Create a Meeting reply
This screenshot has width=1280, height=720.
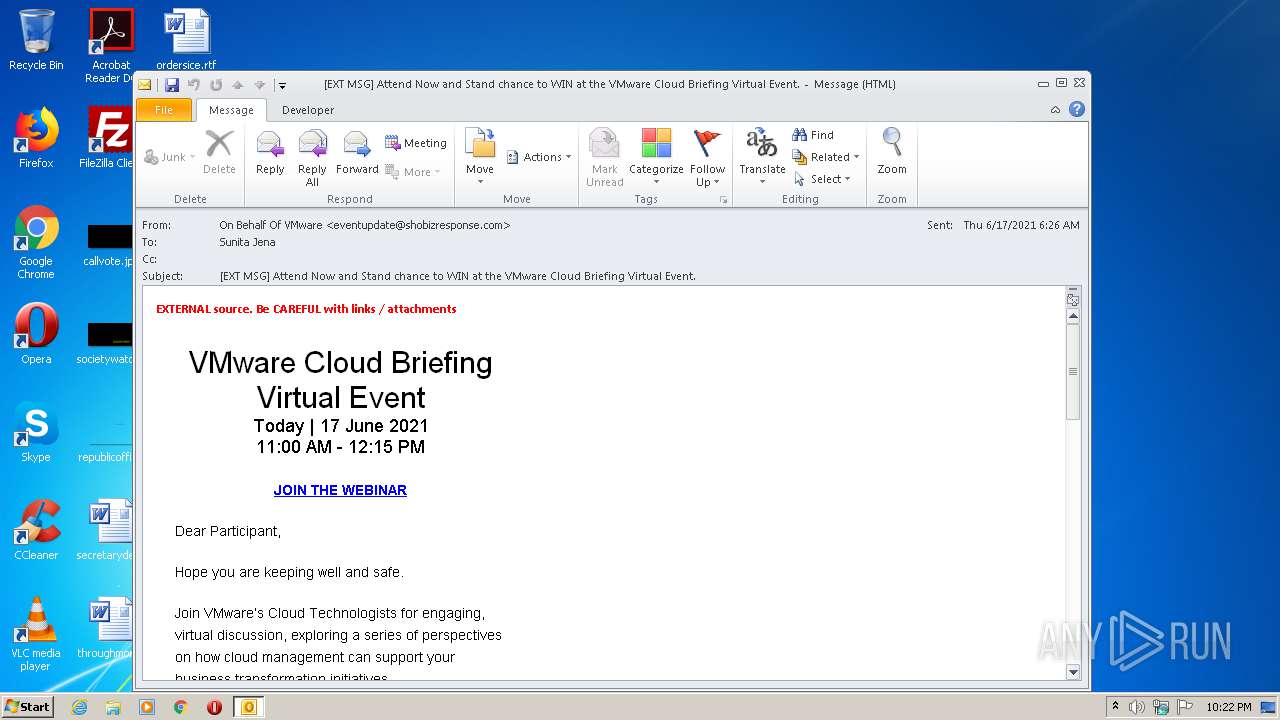415,143
